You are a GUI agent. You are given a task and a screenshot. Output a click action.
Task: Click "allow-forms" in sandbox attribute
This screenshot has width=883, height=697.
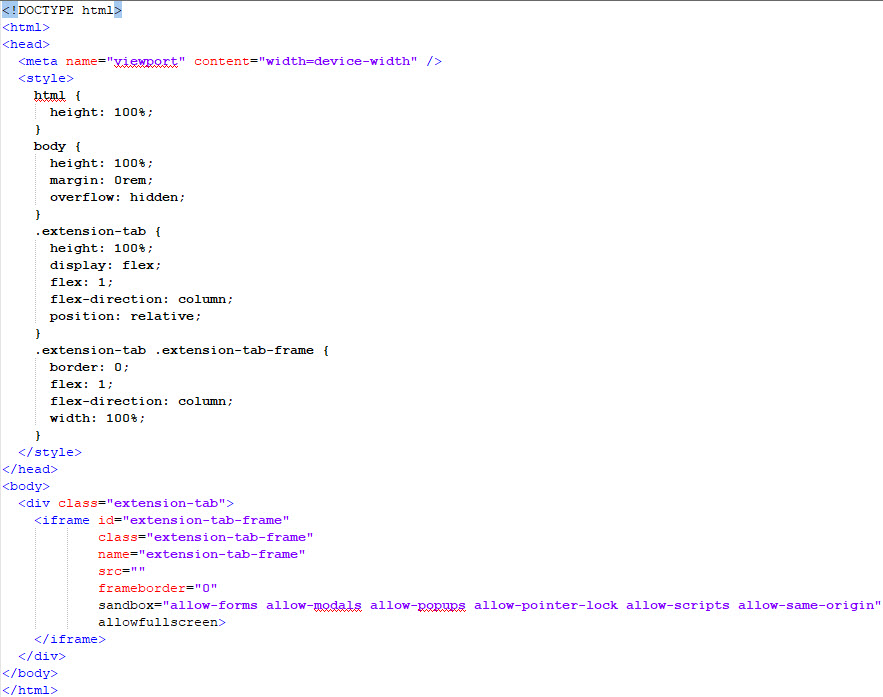point(214,605)
